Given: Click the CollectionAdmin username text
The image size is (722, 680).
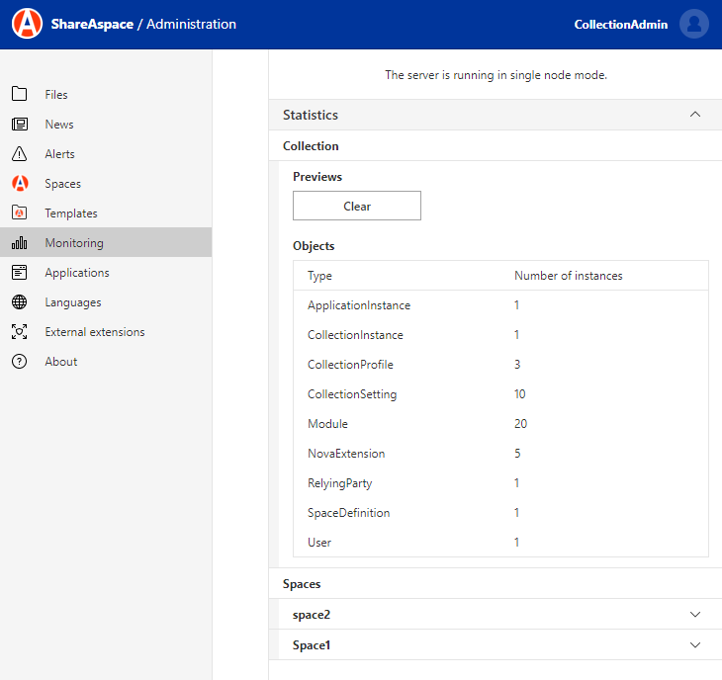Looking at the screenshot, I should 620,25.
